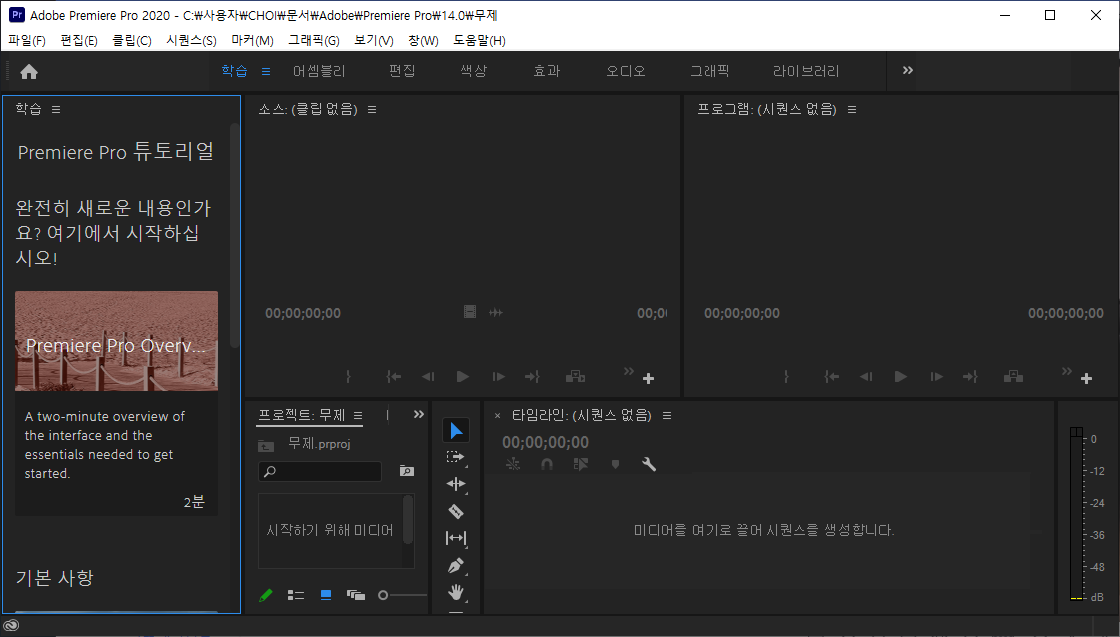Go to In point in Program monitor

pyautogui.click(x=831, y=376)
